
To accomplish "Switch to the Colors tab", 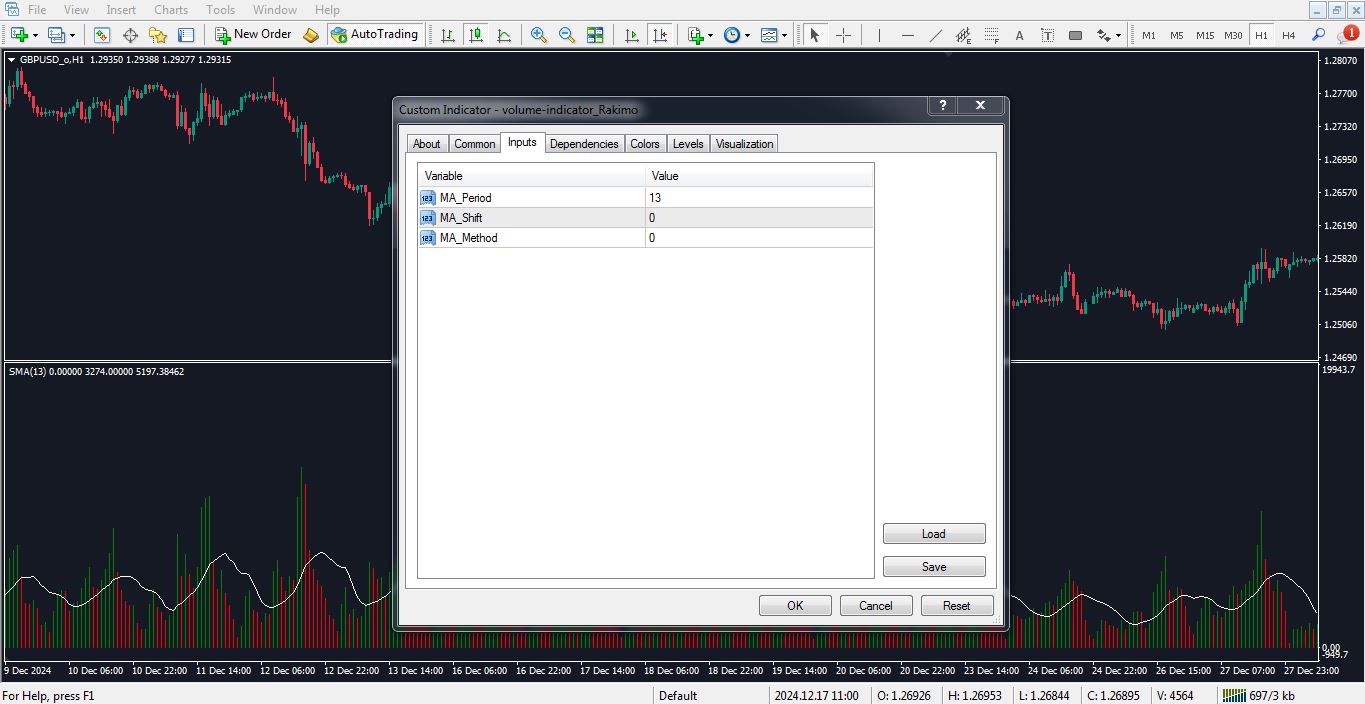I will 645,144.
